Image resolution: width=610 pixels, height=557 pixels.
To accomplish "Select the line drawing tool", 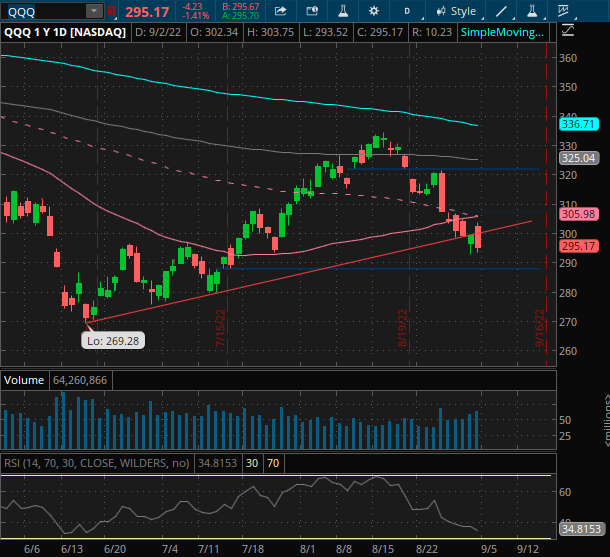I will tap(501, 11).
